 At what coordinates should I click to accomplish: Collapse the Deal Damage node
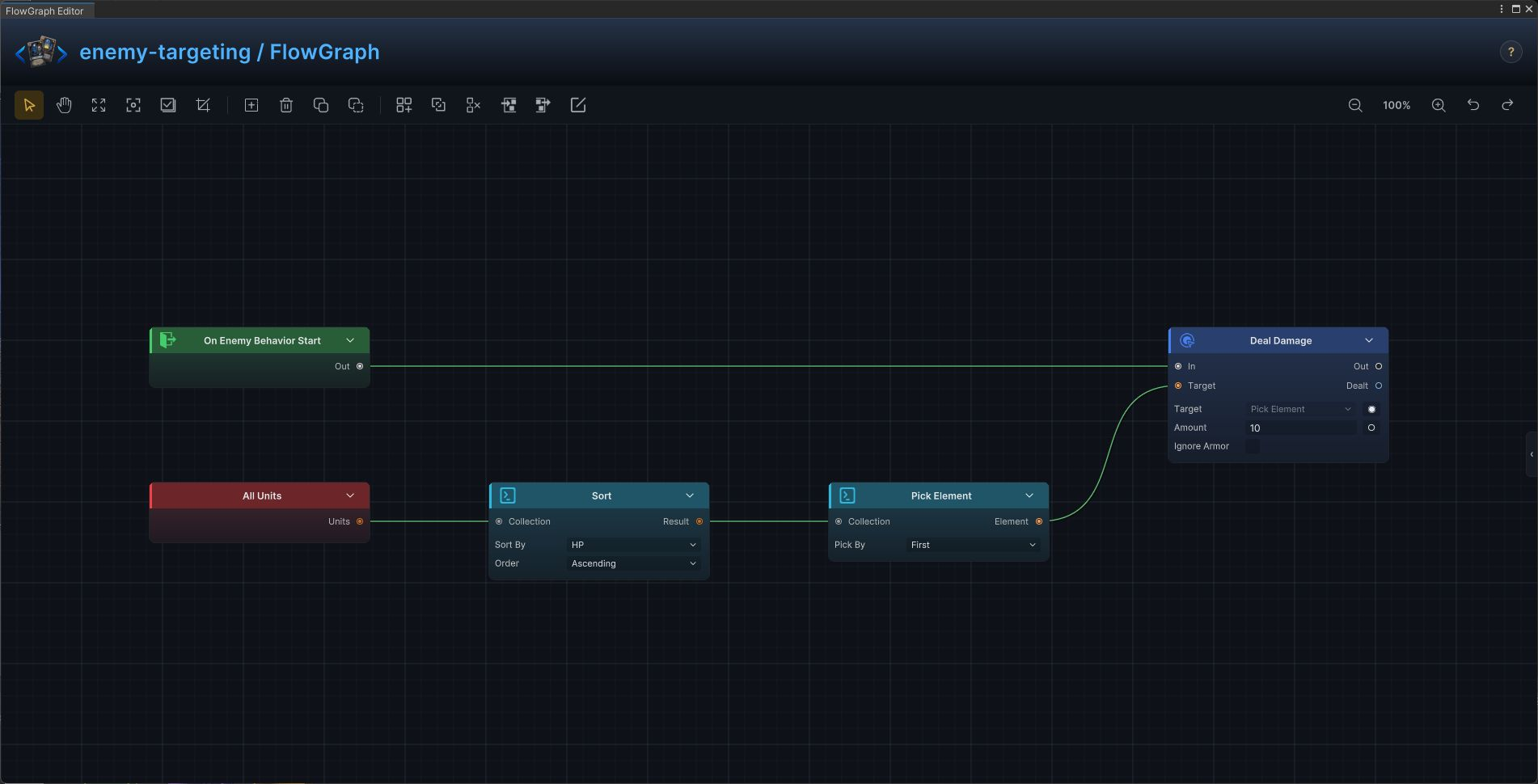click(x=1369, y=340)
